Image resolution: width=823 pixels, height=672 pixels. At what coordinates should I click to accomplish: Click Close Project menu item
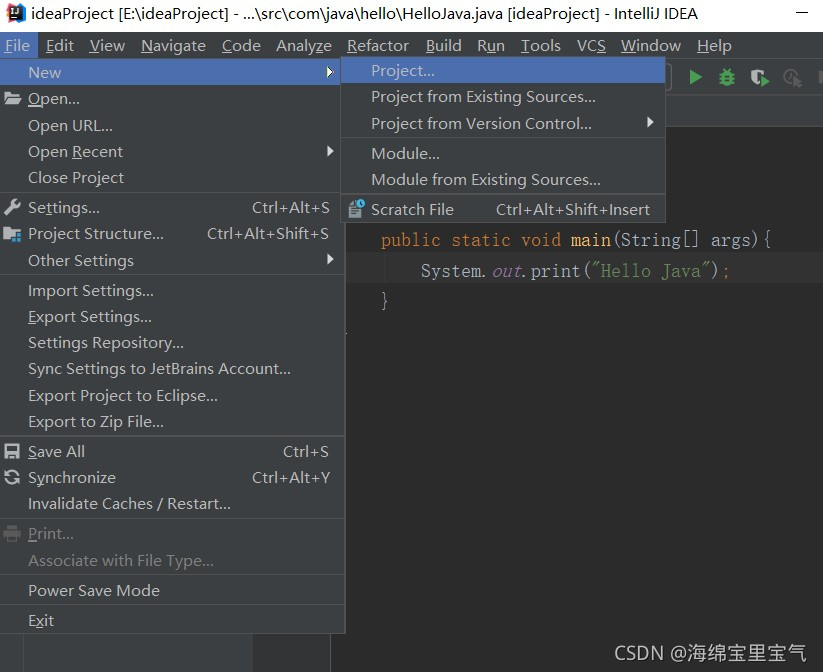pyautogui.click(x=172, y=177)
